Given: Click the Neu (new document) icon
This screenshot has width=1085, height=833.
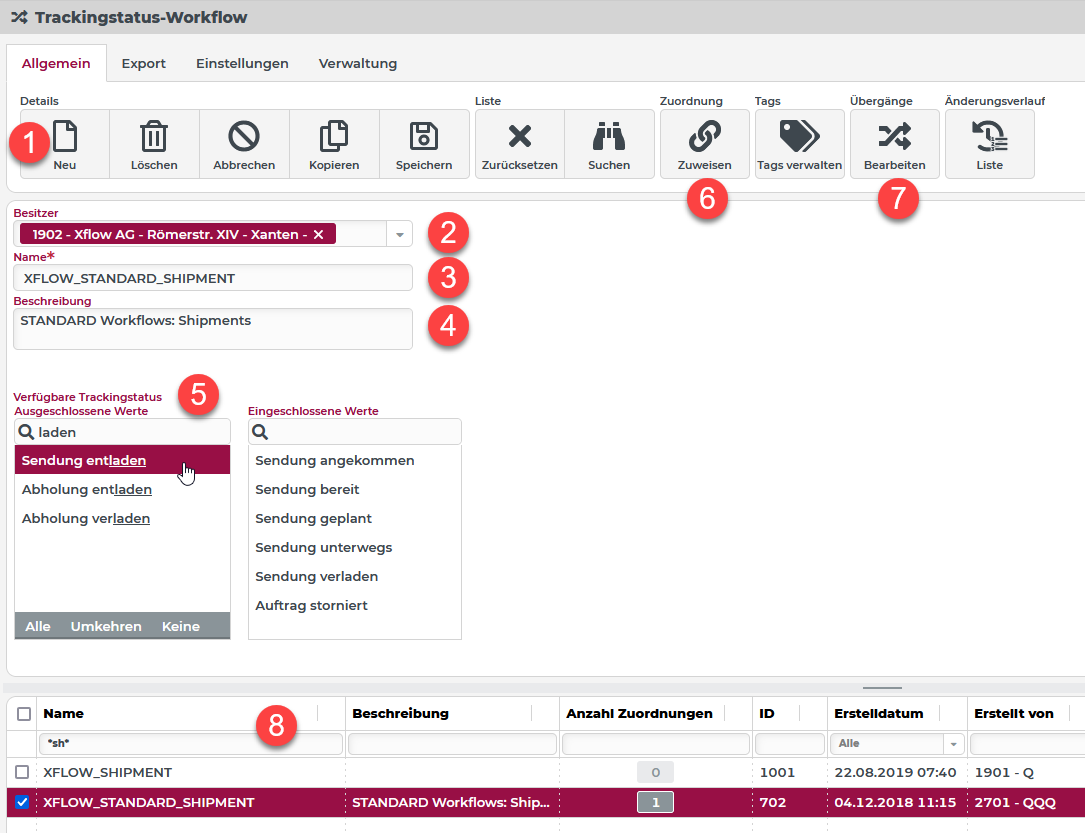Looking at the screenshot, I should click(65, 136).
